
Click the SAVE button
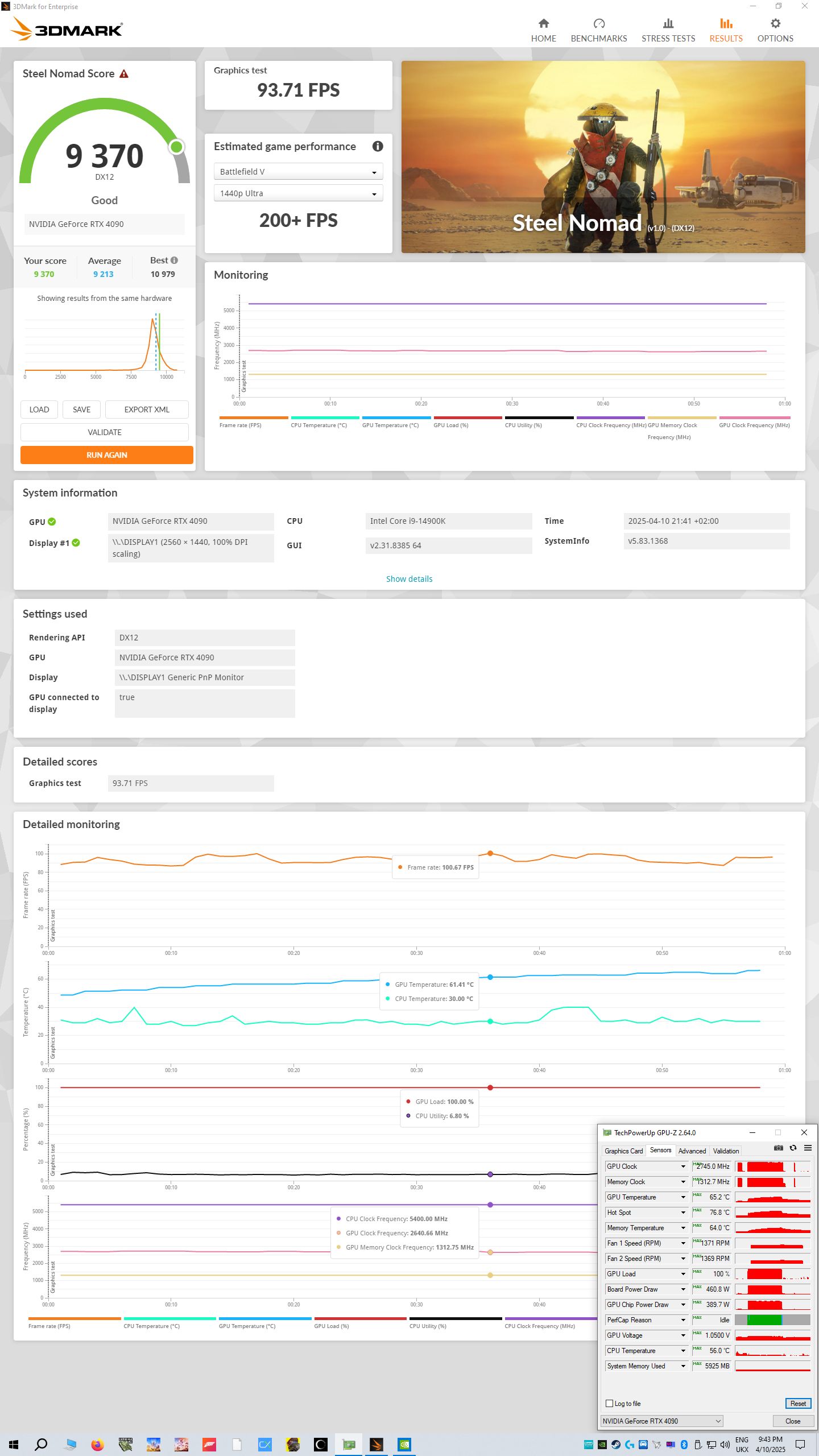click(81, 409)
